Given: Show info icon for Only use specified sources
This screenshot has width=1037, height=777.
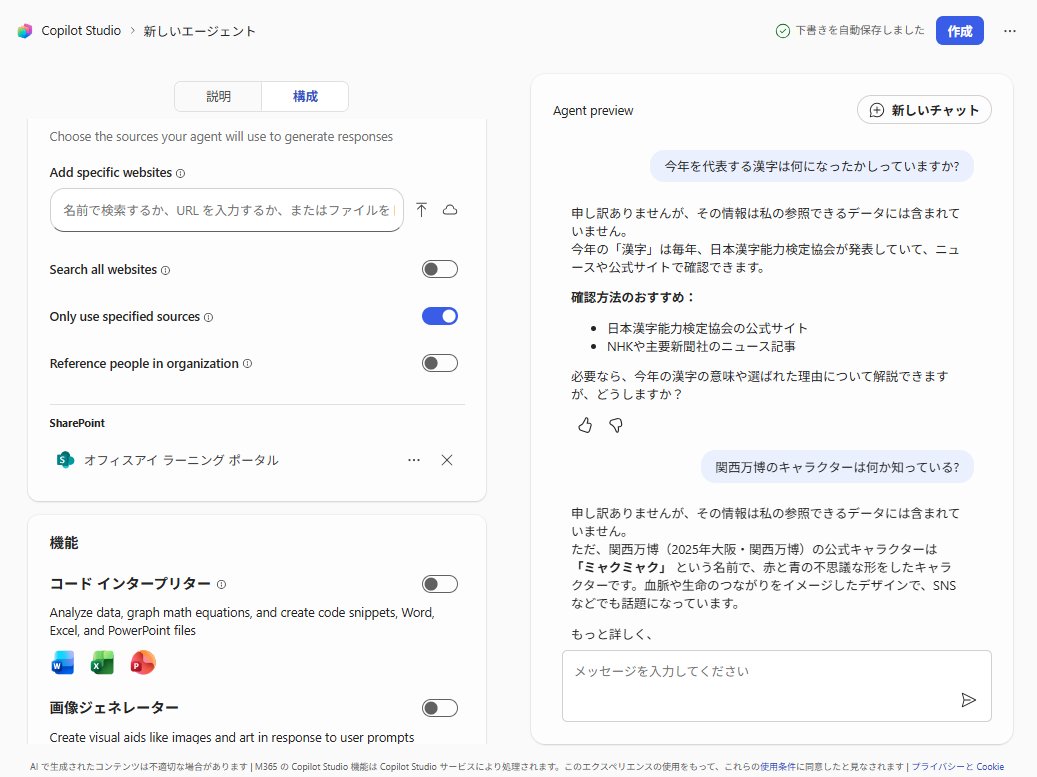Looking at the screenshot, I should [x=208, y=317].
